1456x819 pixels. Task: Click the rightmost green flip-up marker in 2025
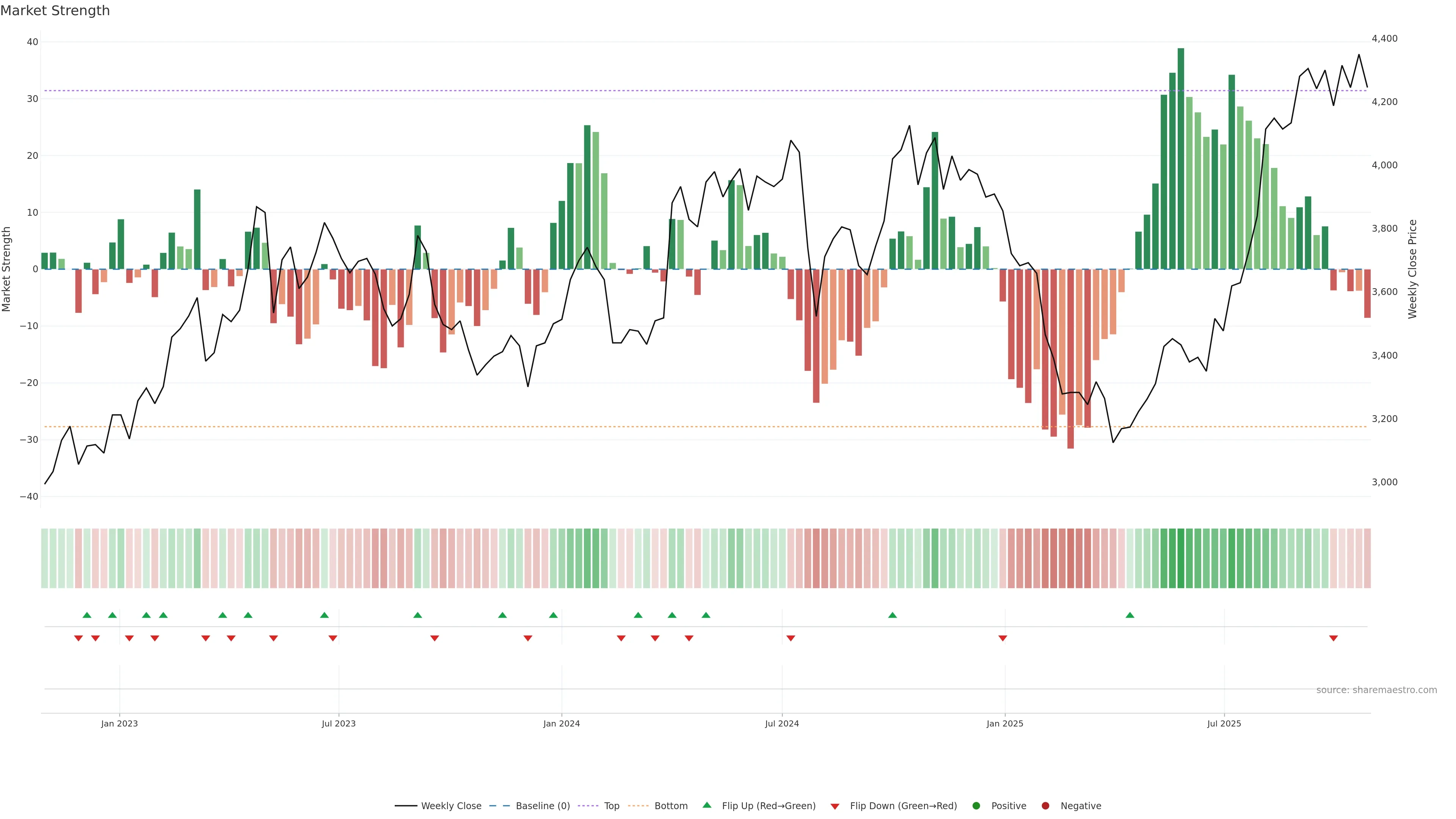click(x=1130, y=615)
